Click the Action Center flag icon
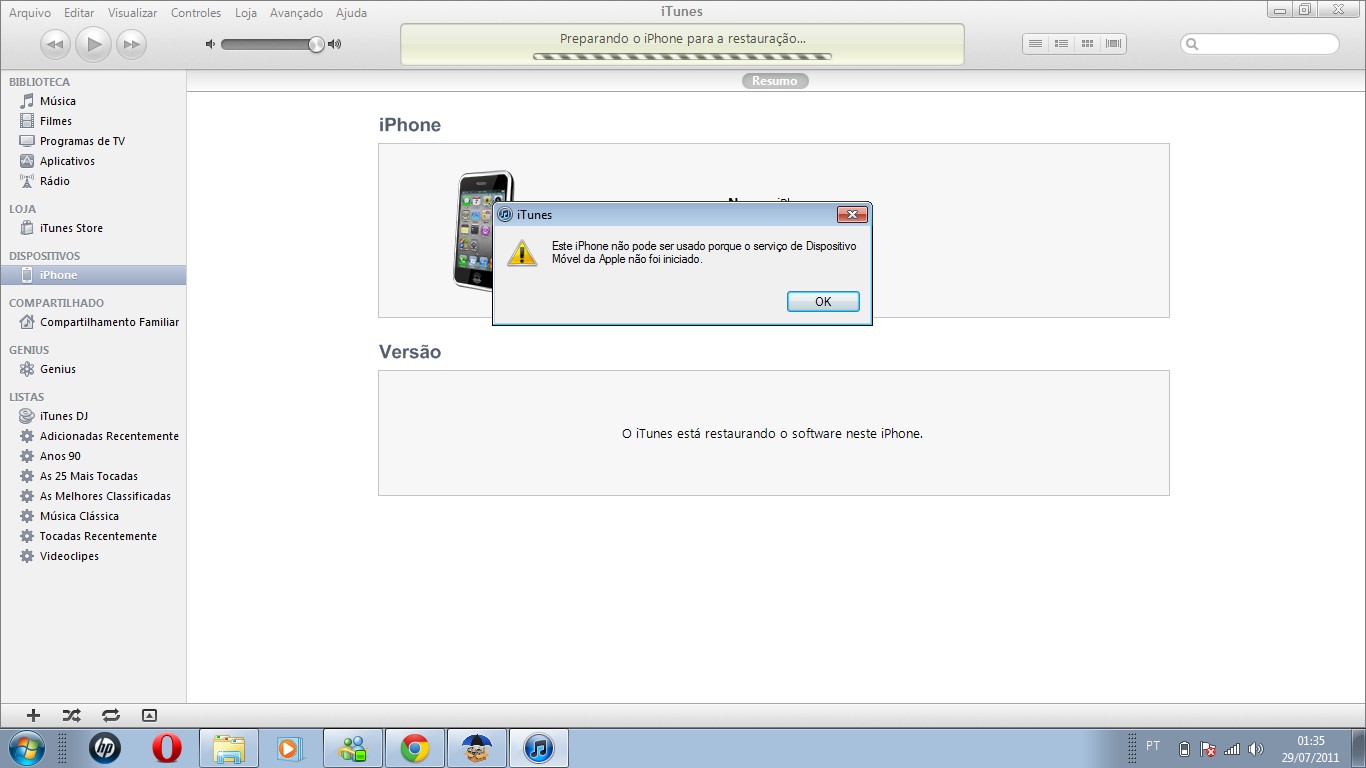The width and height of the screenshot is (1366, 768). click(x=1208, y=749)
